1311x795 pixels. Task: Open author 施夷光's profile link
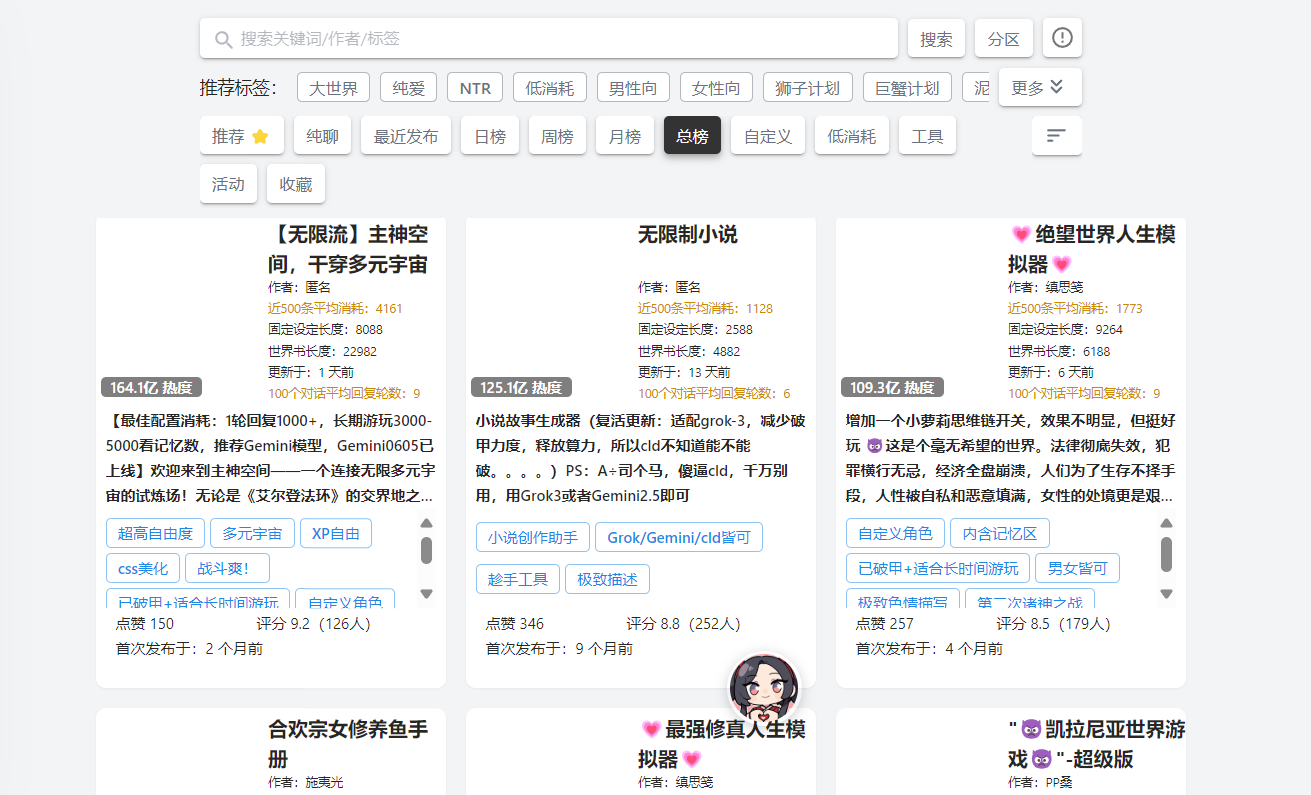pyautogui.click(x=325, y=781)
